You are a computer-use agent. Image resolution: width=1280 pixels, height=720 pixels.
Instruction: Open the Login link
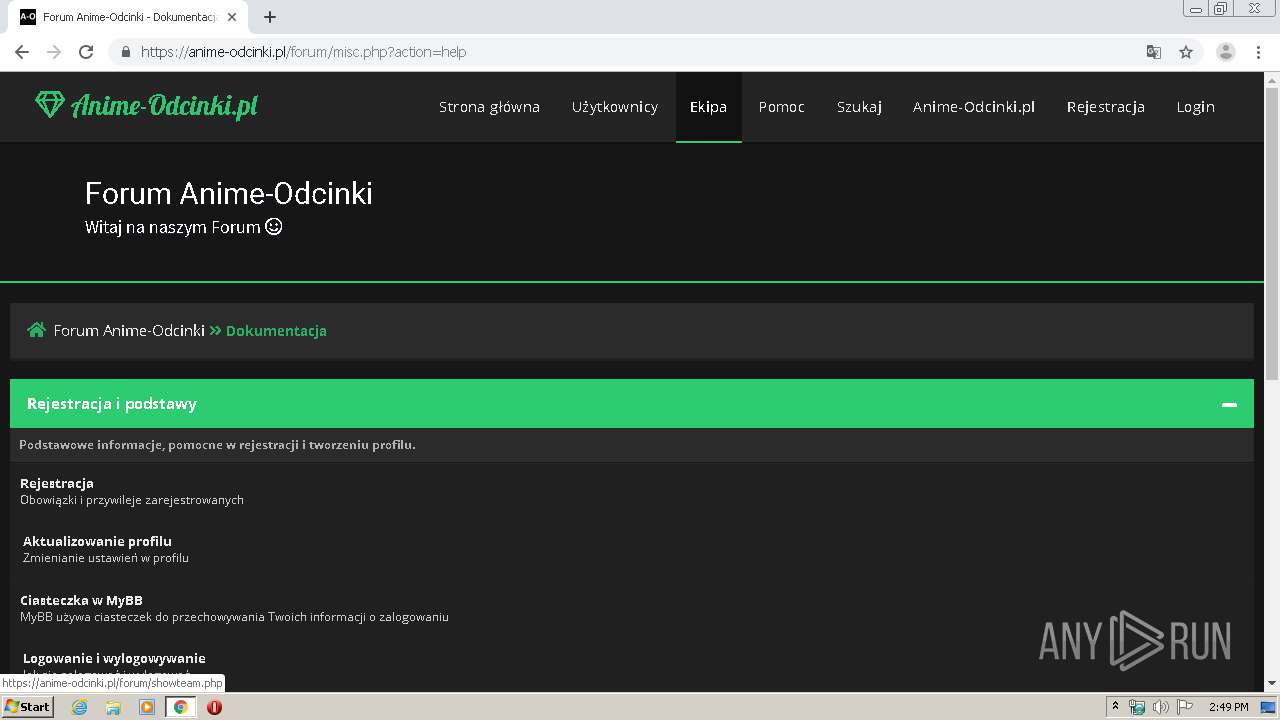(1195, 107)
